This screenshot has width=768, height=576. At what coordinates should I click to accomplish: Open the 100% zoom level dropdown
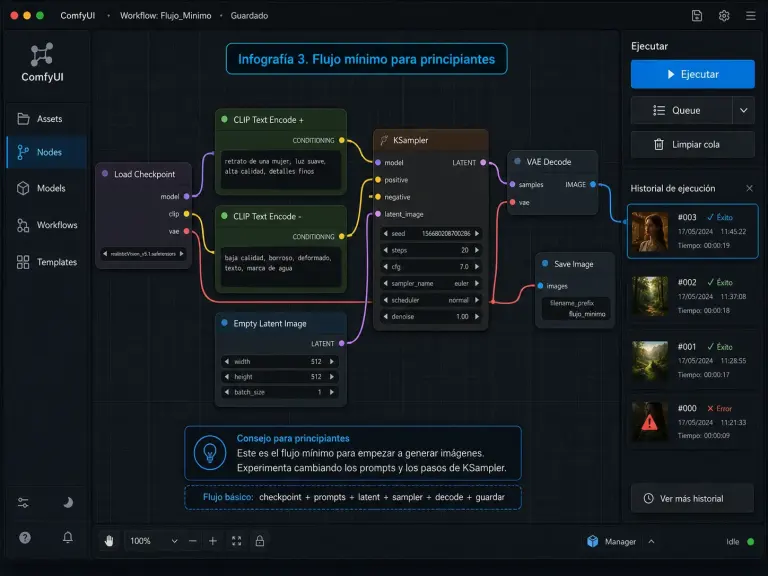point(153,541)
